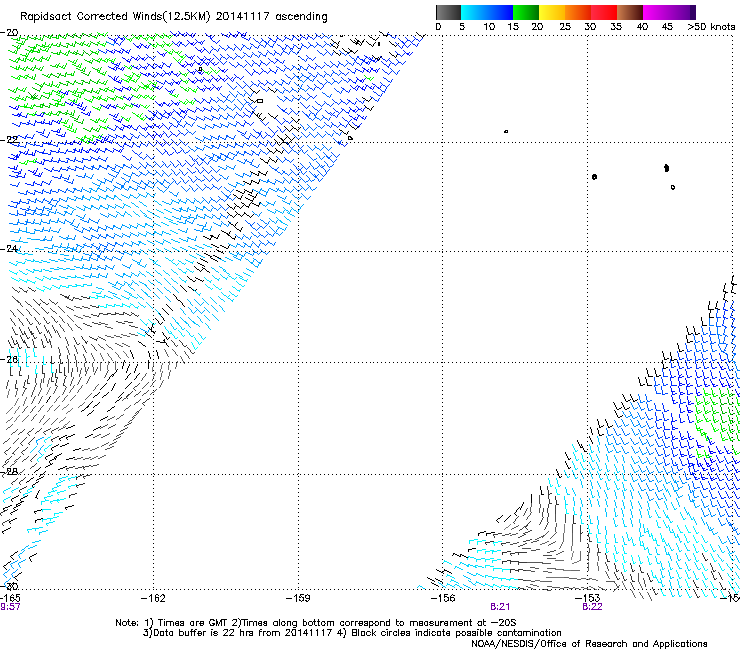Click the '-159' longitude axis label

(298, 599)
